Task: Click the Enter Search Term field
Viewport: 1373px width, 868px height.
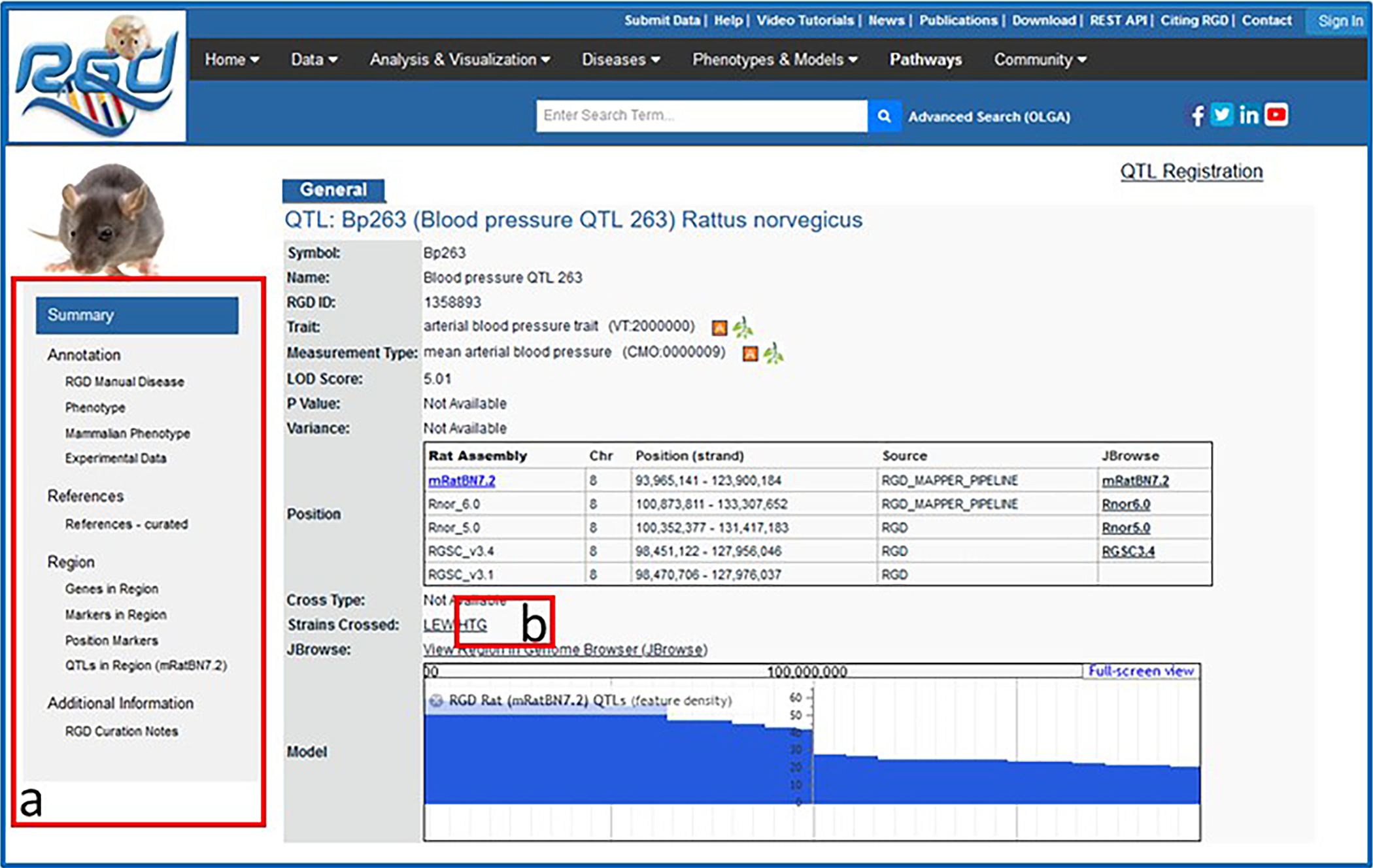Action: pos(702,116)
